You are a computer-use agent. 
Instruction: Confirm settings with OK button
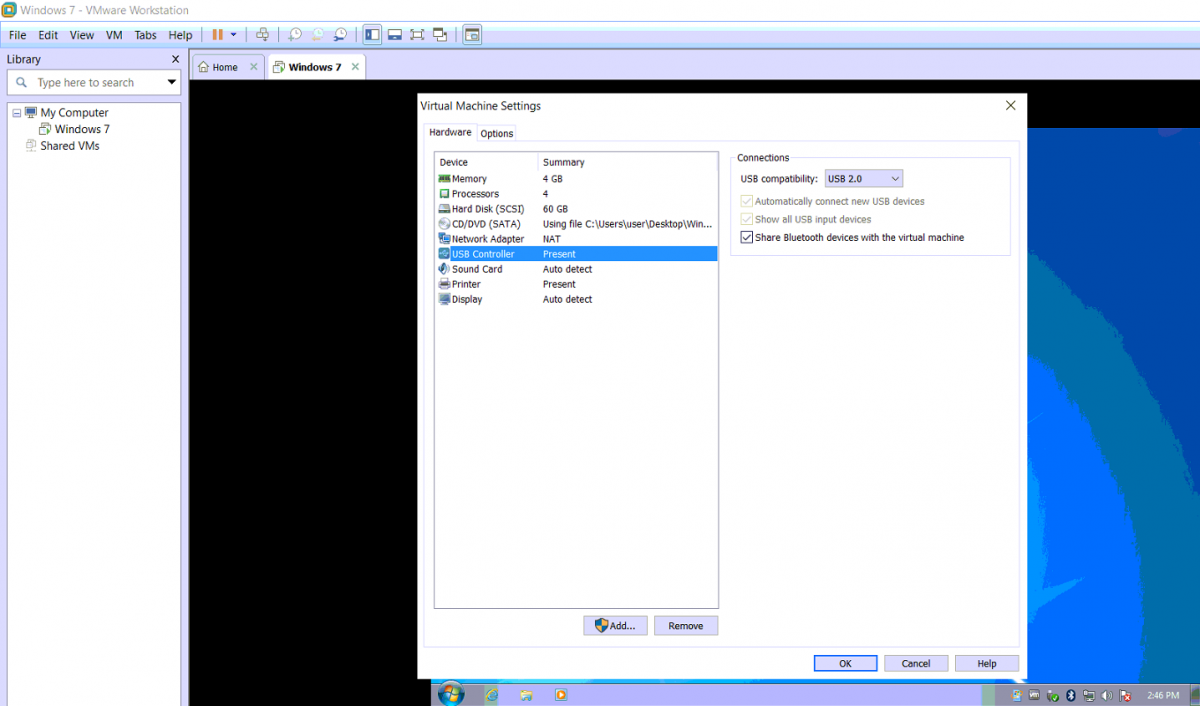point(845,663)
